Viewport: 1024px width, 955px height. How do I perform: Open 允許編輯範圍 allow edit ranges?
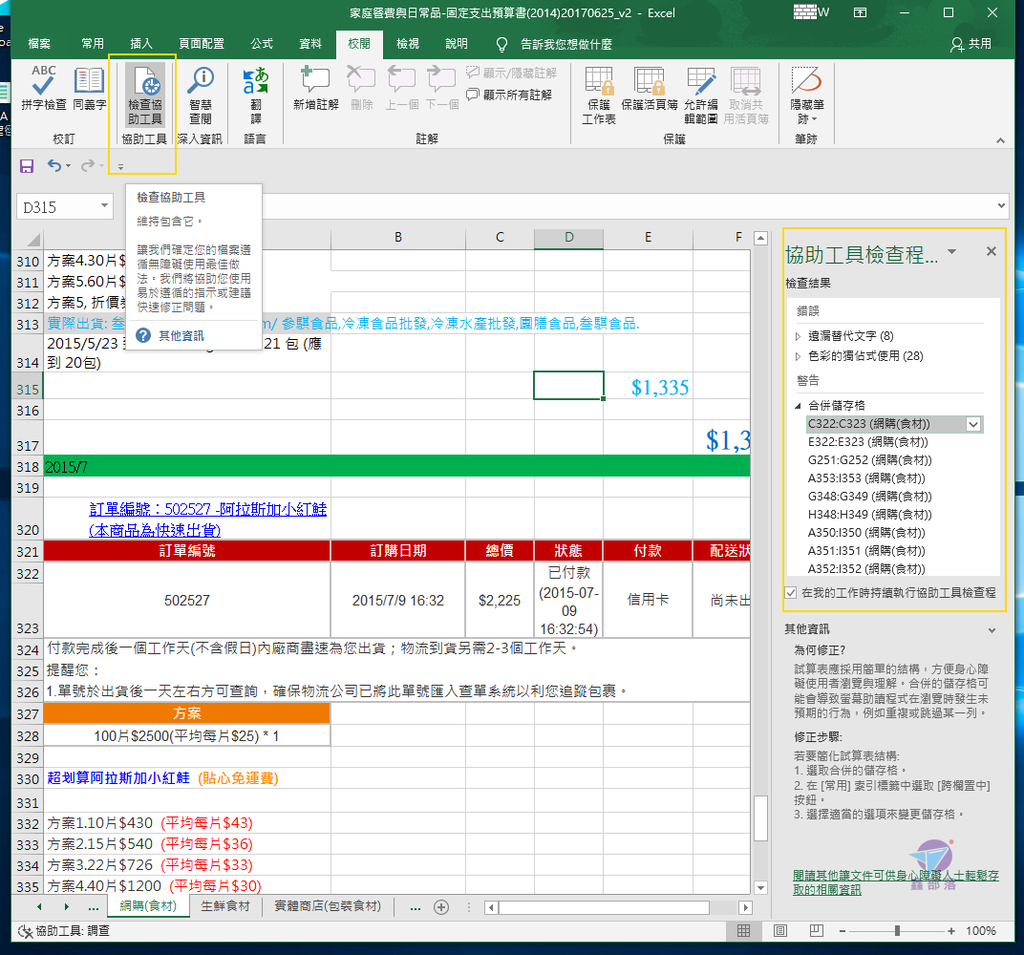pyautogui.click(x=701, y=95)
